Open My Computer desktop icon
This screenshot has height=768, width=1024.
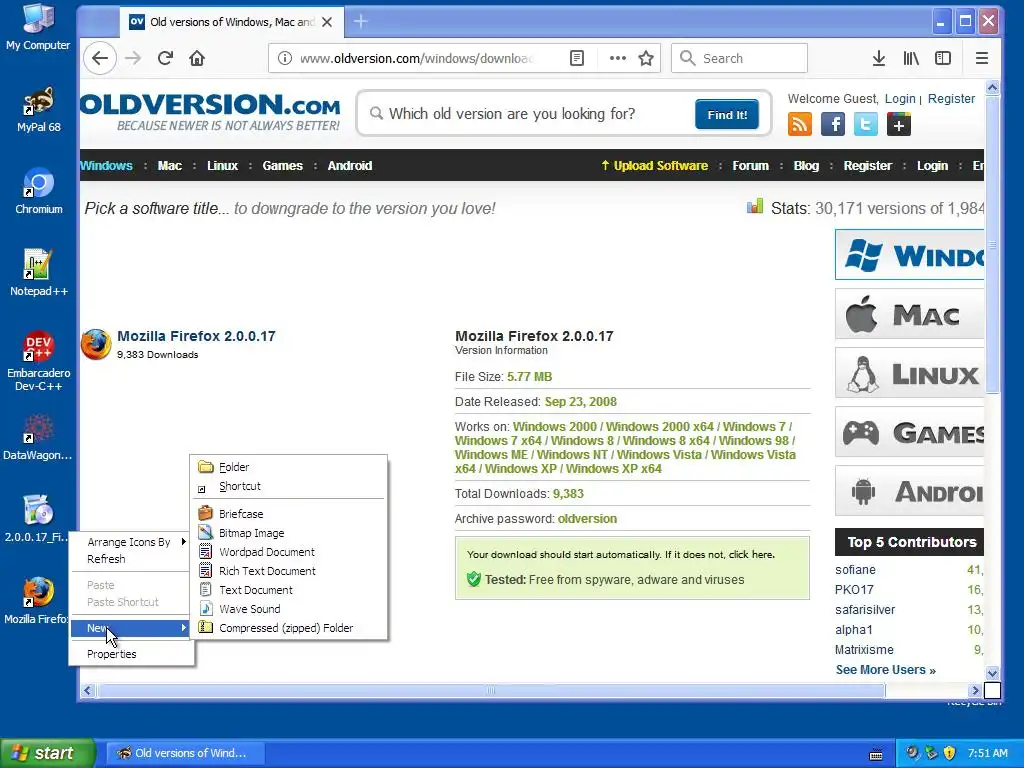pyautogui.click(x=38, y=27)
